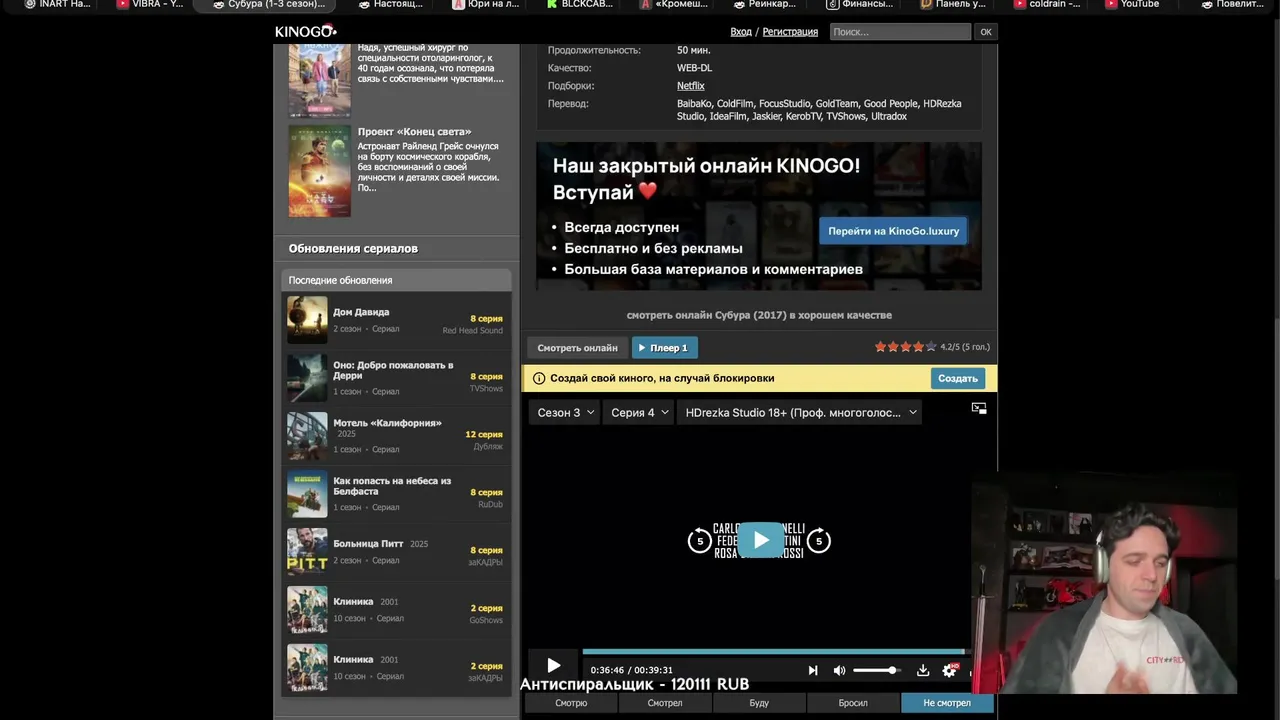Click the Вход link
The height and width of the screenshot is (720, 1280).
[741, 32]
